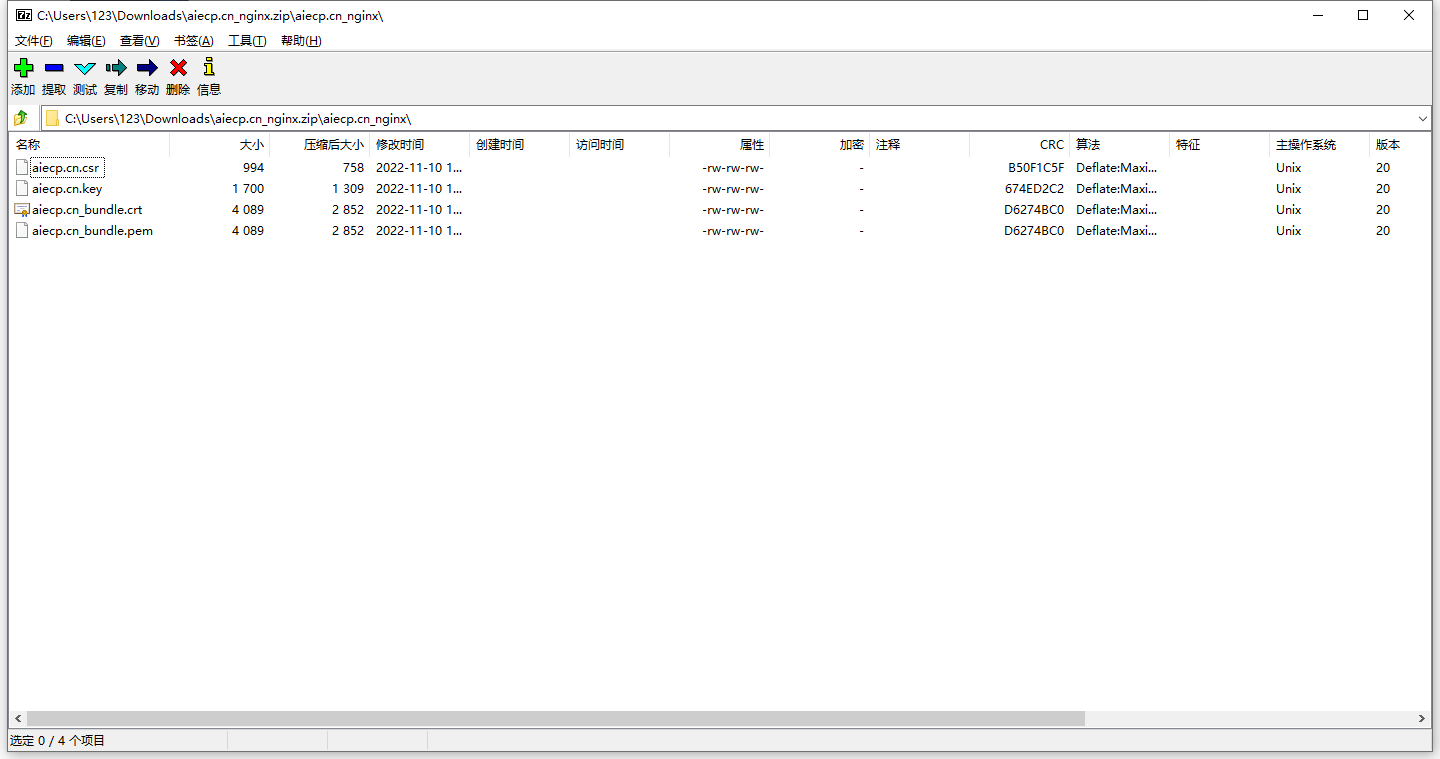
Task: Sort by Version (版本) column header
Action: (1400, 145)
